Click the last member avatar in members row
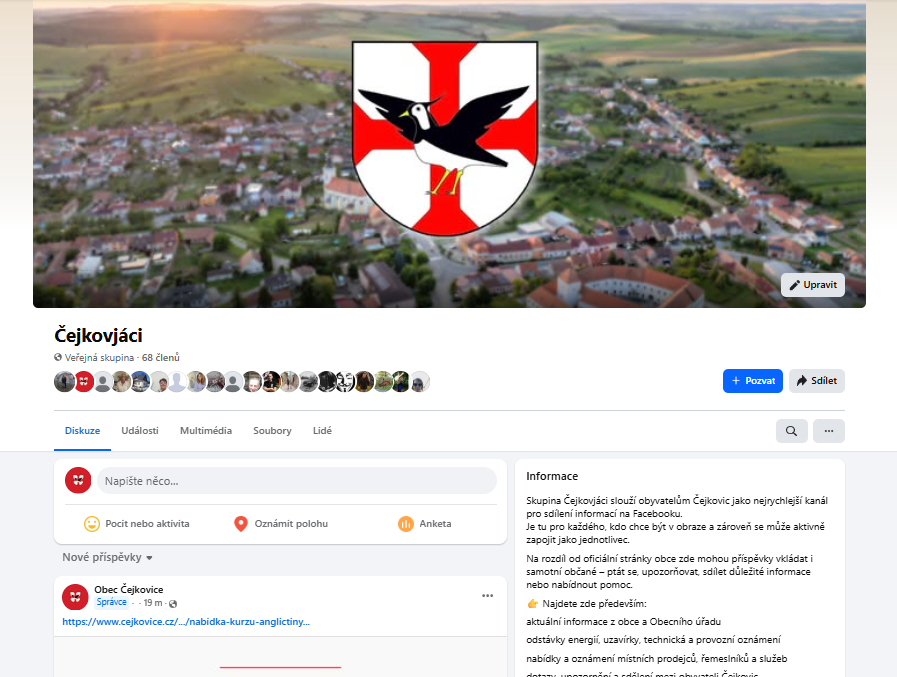 click(419, 382)
